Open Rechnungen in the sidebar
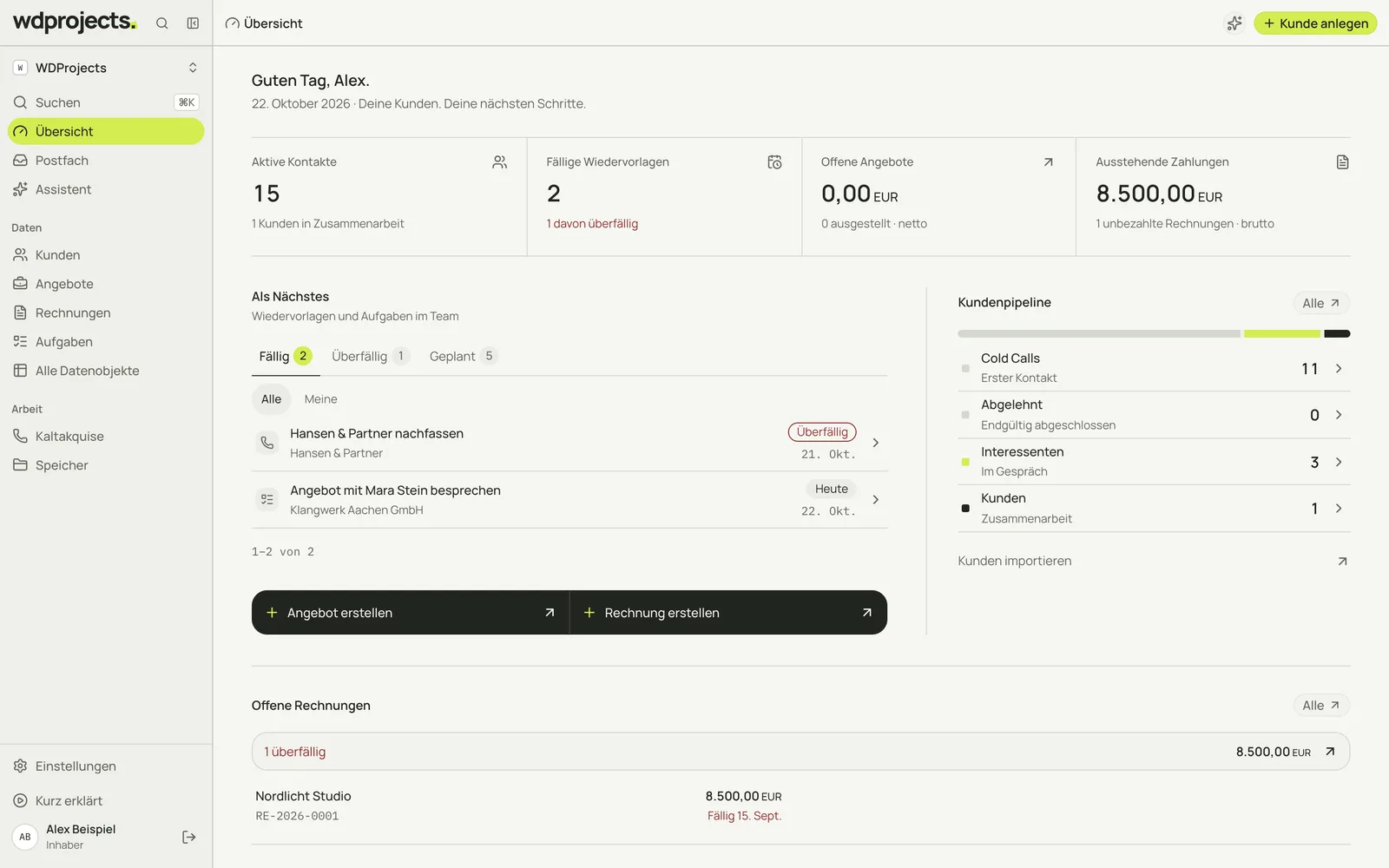The height and width of the screenshot is (868, 1389). point(106,312)
